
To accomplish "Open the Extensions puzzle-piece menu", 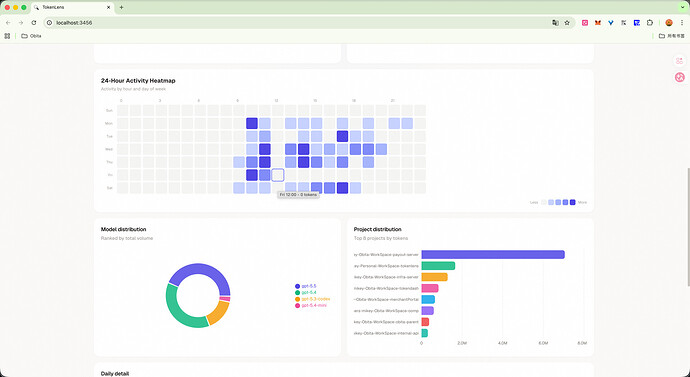I will click(x=650, y=22).
